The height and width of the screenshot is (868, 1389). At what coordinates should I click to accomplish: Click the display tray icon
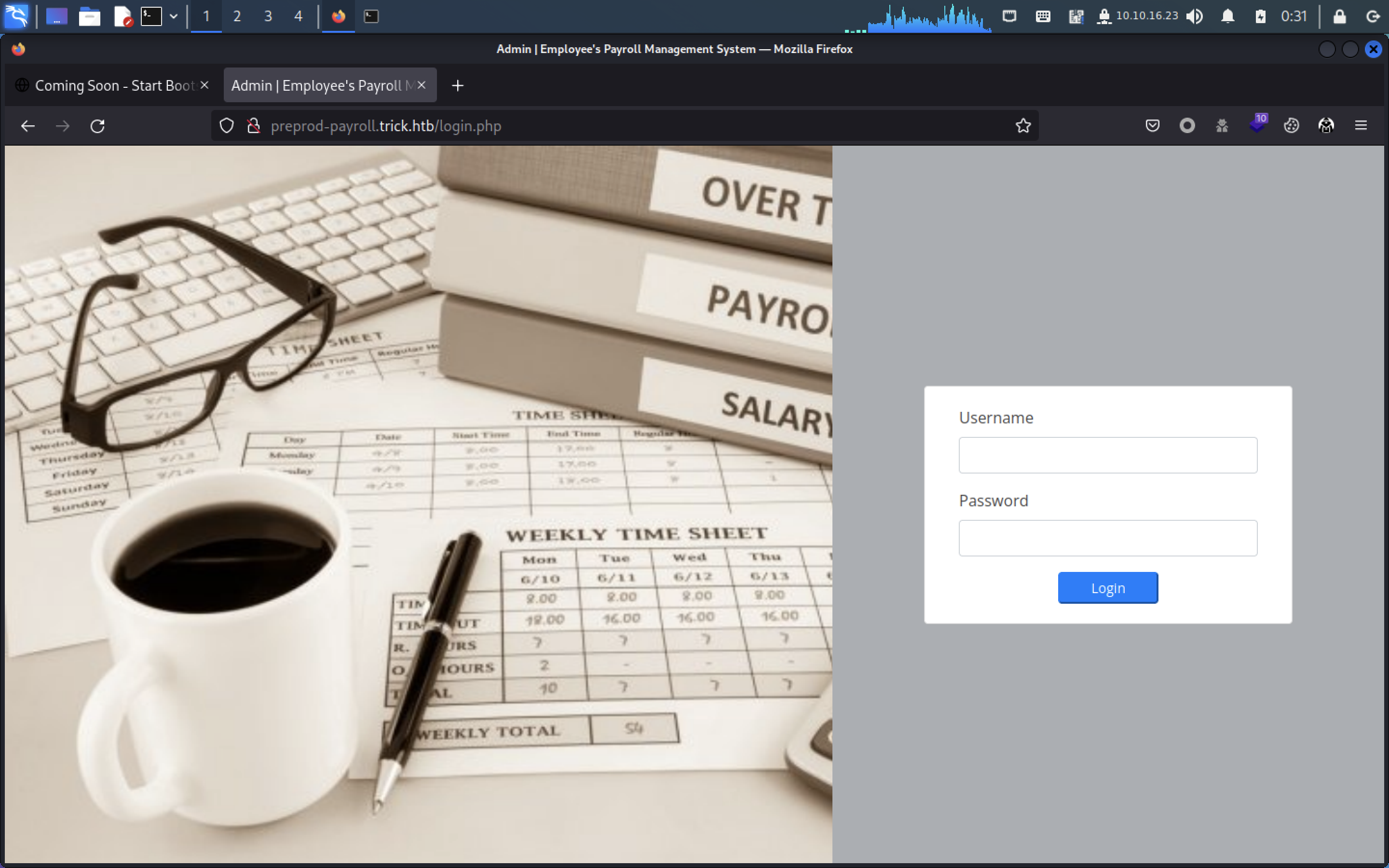pos(1009,16)
